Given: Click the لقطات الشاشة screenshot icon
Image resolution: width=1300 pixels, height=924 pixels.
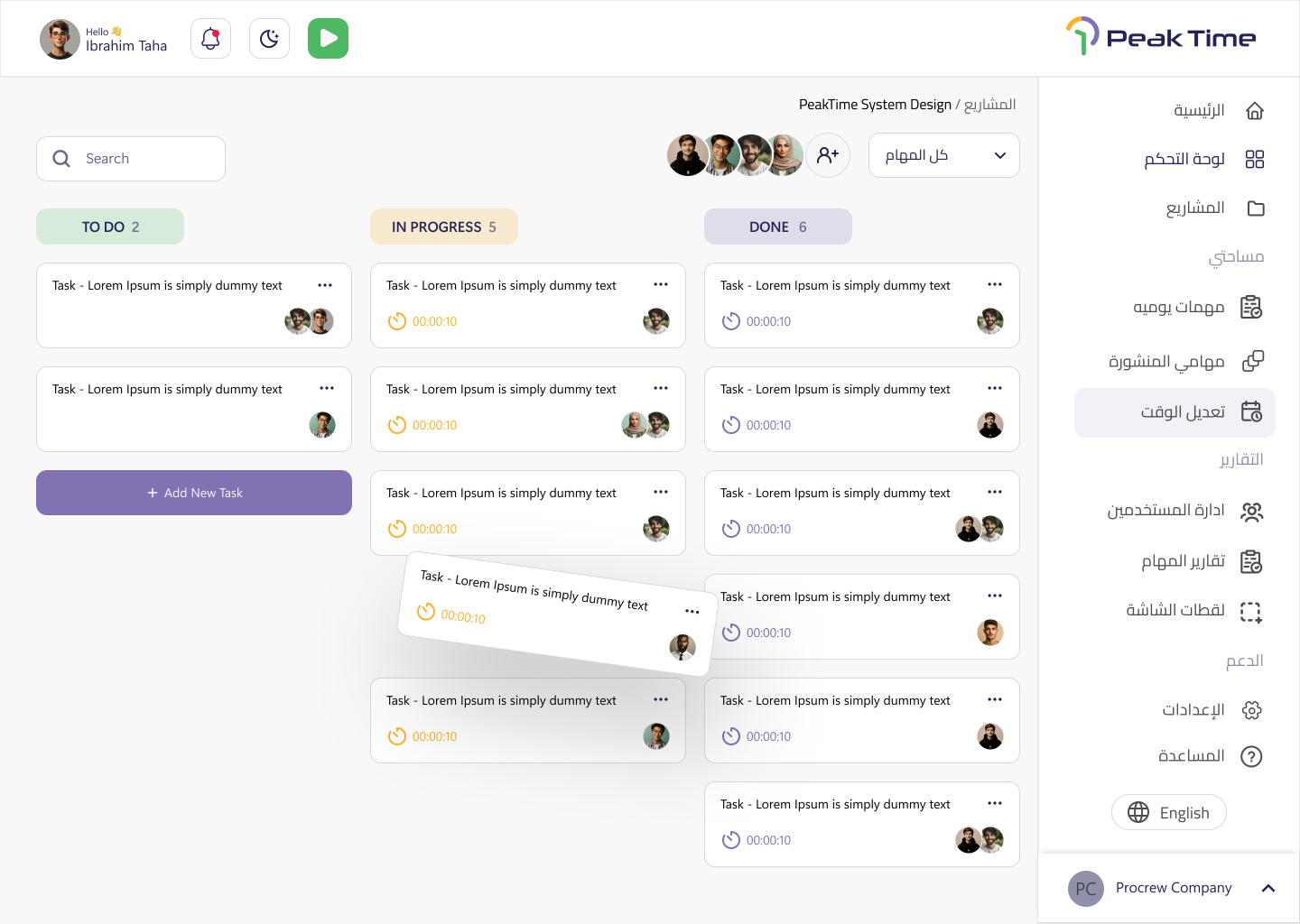Looking at the screenshot, I should coord(1250,612).
